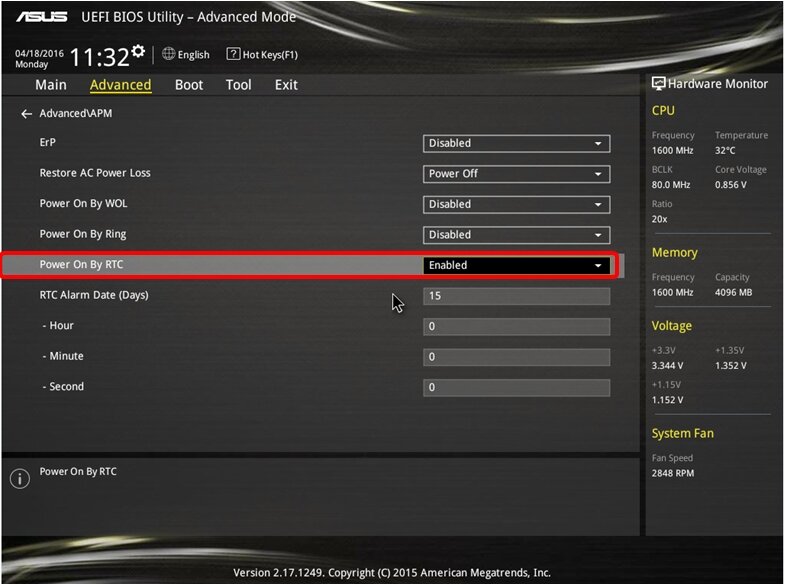Select the RTC Alarm Date (Days) label
Viewport: 786px width, 585px height.
94,295
